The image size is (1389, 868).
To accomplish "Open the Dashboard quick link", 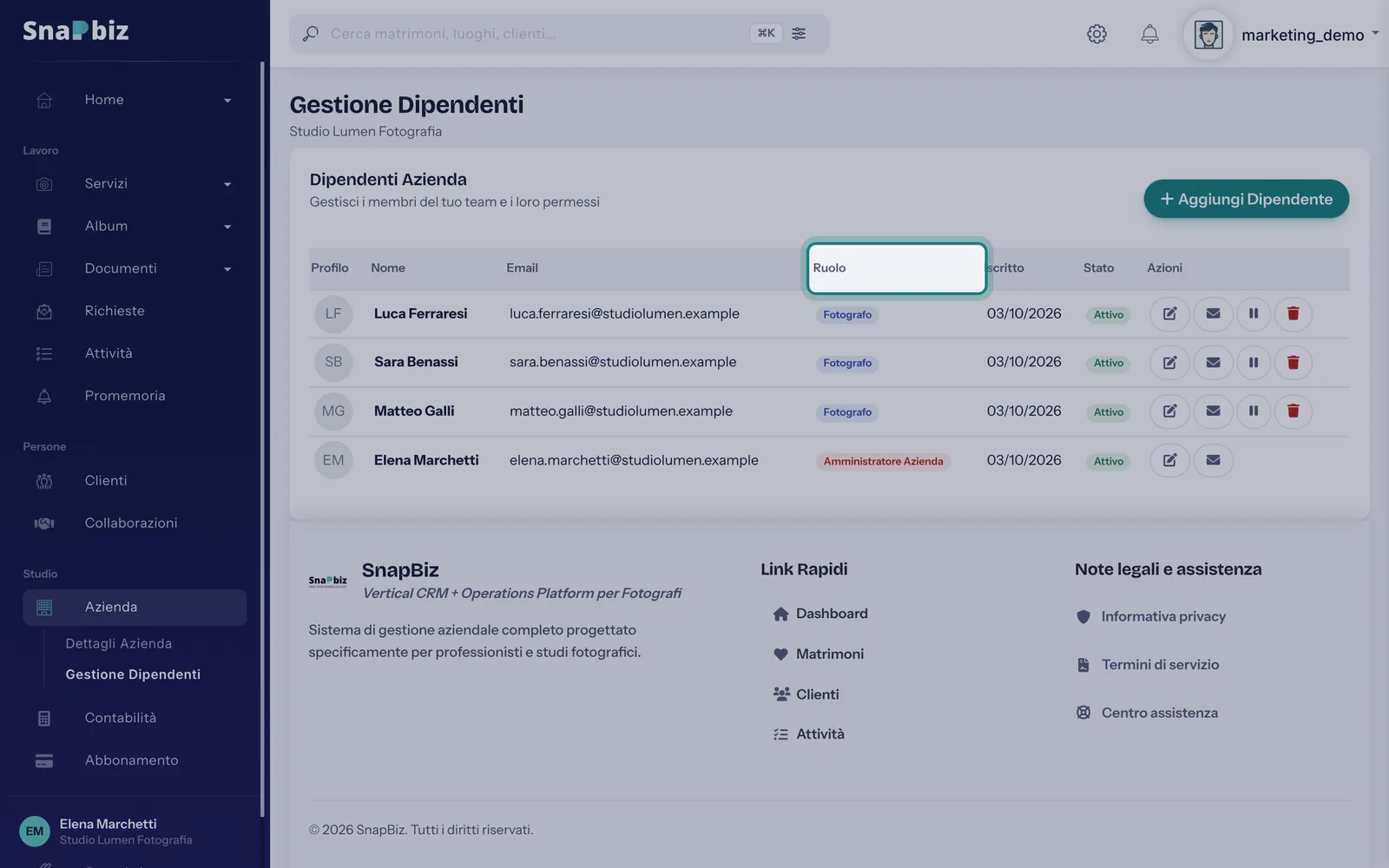I will tap(820, 614).
